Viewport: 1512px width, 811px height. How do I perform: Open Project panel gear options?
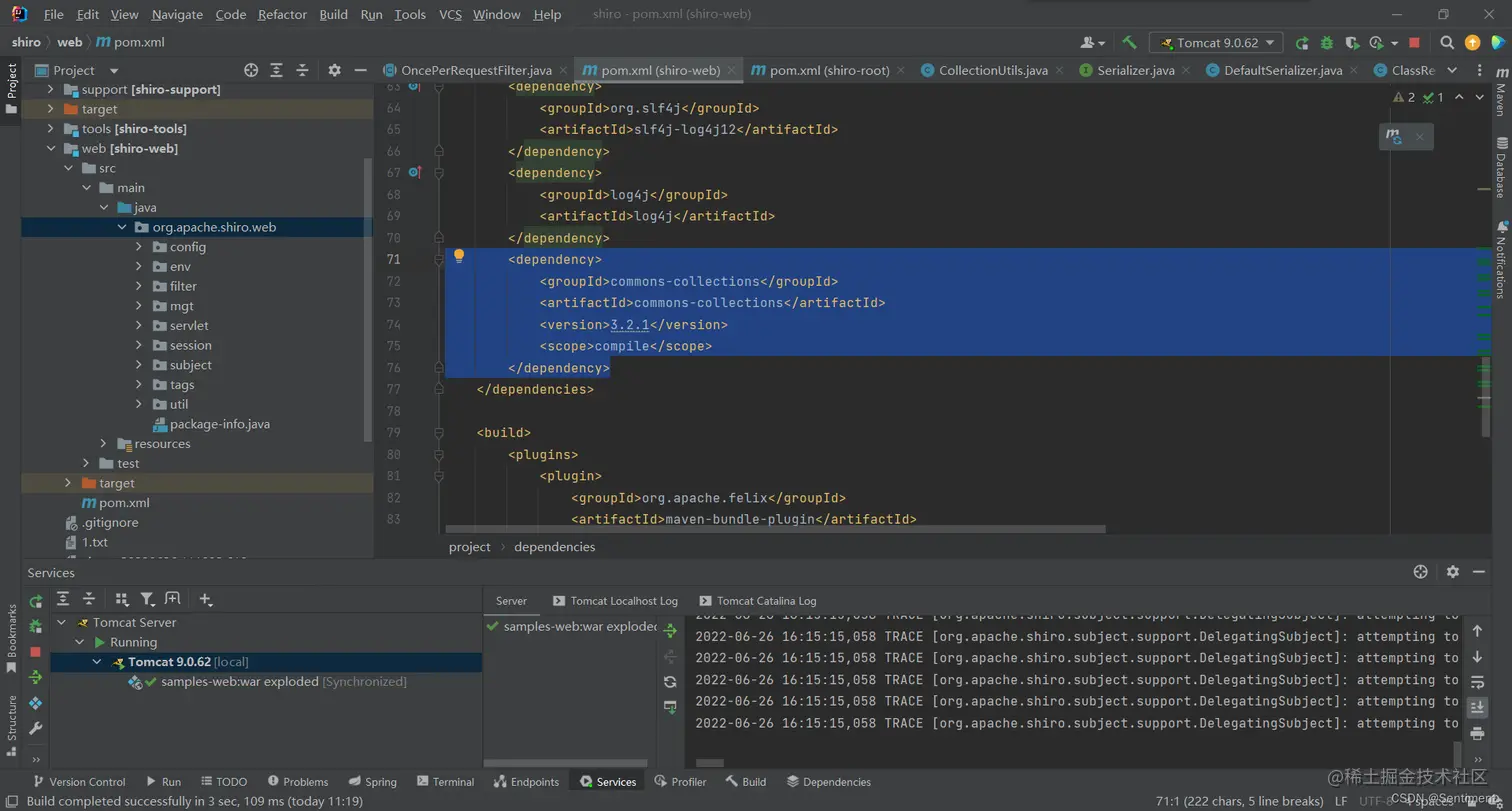334,70
